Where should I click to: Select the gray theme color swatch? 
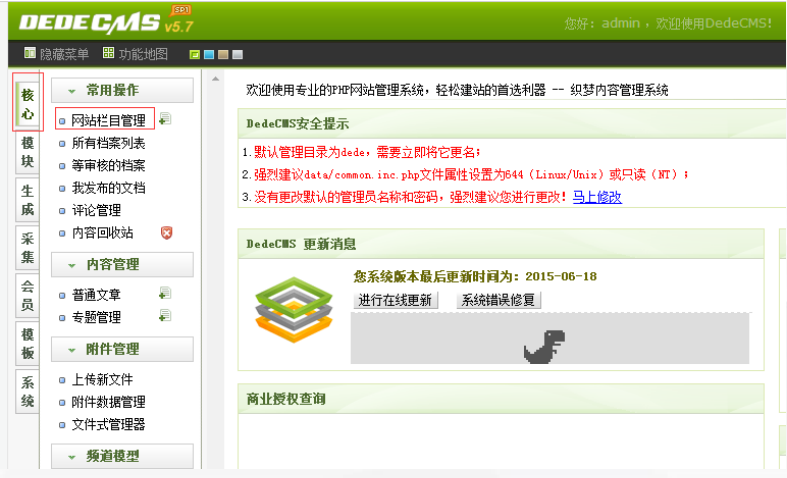pos(238,54)
